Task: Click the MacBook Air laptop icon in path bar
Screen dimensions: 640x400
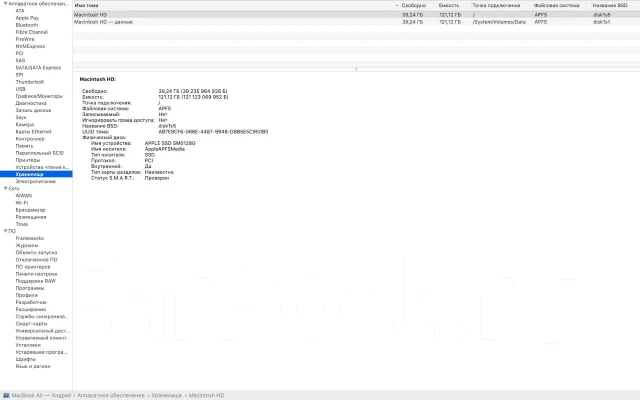Action: 6,395
